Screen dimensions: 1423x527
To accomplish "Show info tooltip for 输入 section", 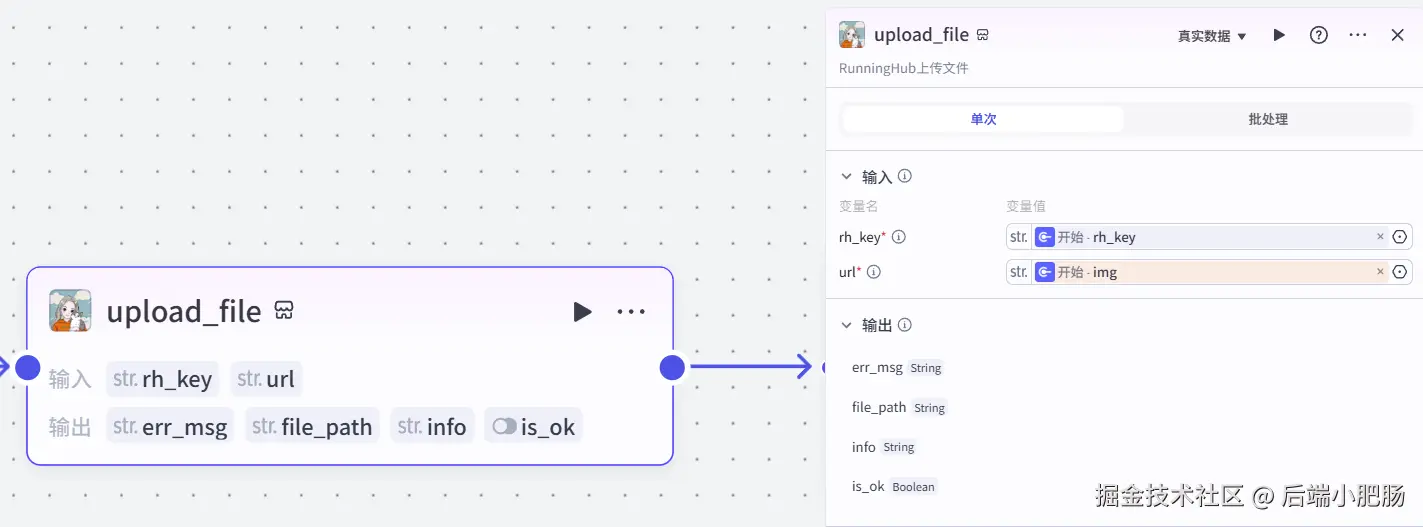I will pyautogui.click(x=905, y=176).
